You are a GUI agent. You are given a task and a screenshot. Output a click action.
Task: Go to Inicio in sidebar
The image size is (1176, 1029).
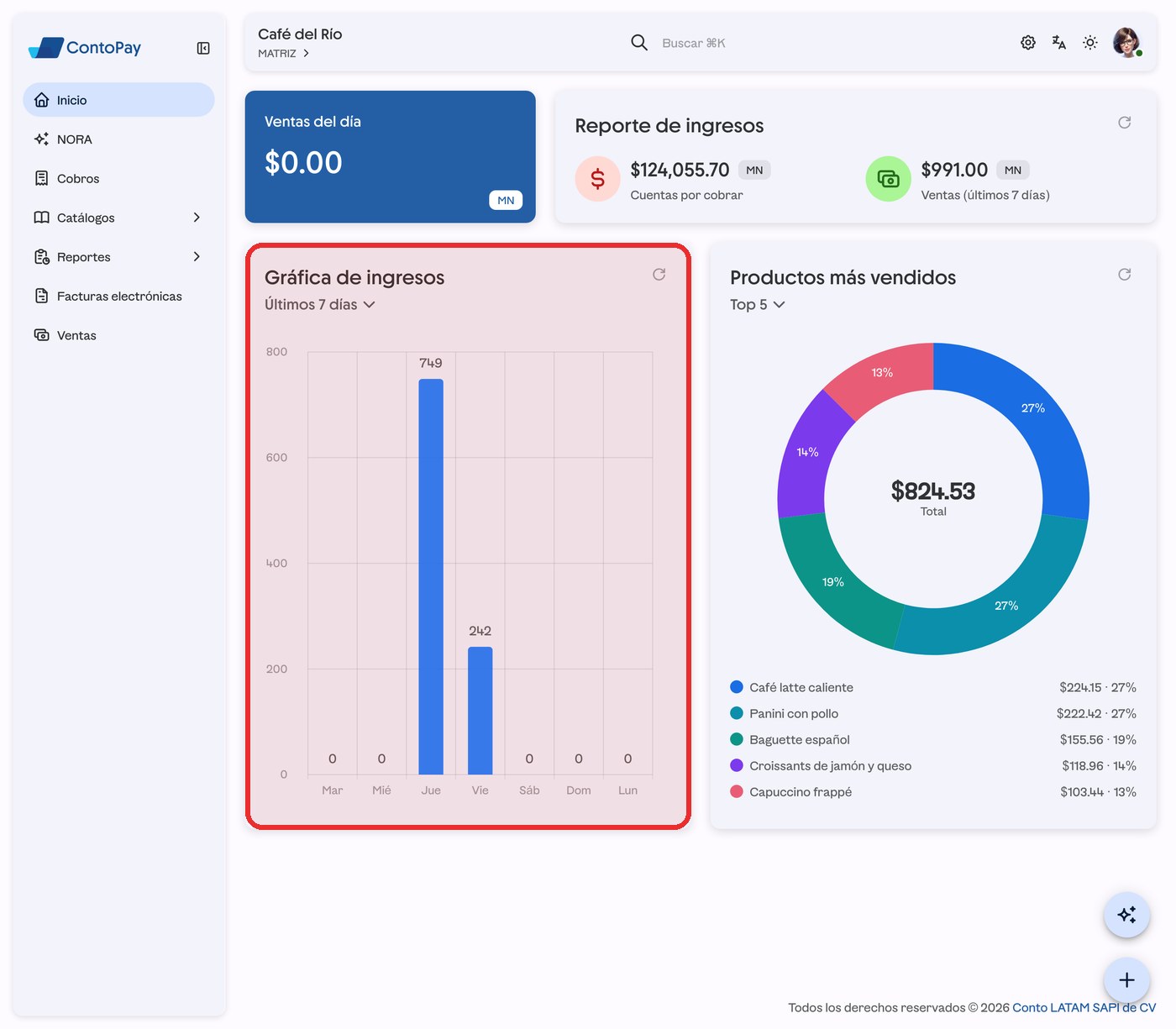pyautogui.click(x=118, y=100)
